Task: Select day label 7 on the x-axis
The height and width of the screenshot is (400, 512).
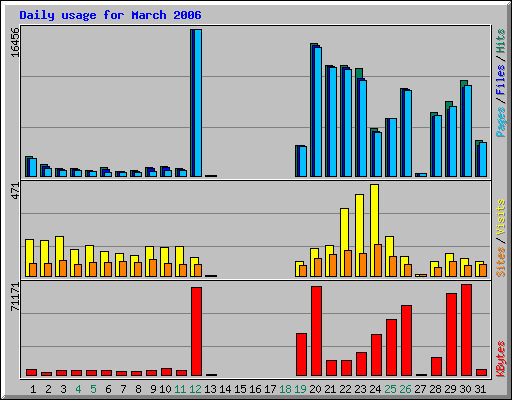Action: (x=123, y=389)
